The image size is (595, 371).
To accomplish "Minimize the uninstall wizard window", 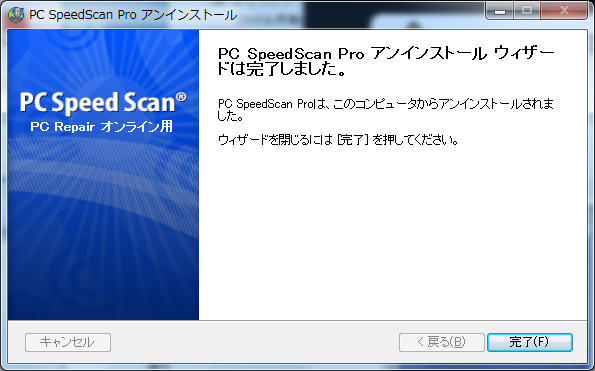I will pyautogui.click(x=500, y=10).
